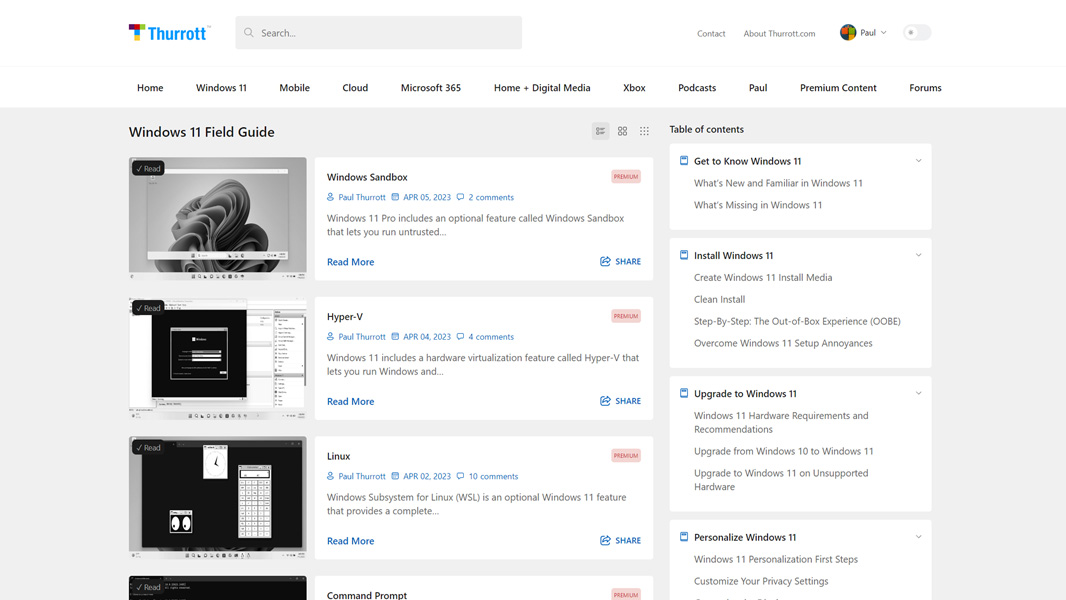The image size is (1066, 600).
Task: Toggle the dark mode switch
Action: click(916, 33)
